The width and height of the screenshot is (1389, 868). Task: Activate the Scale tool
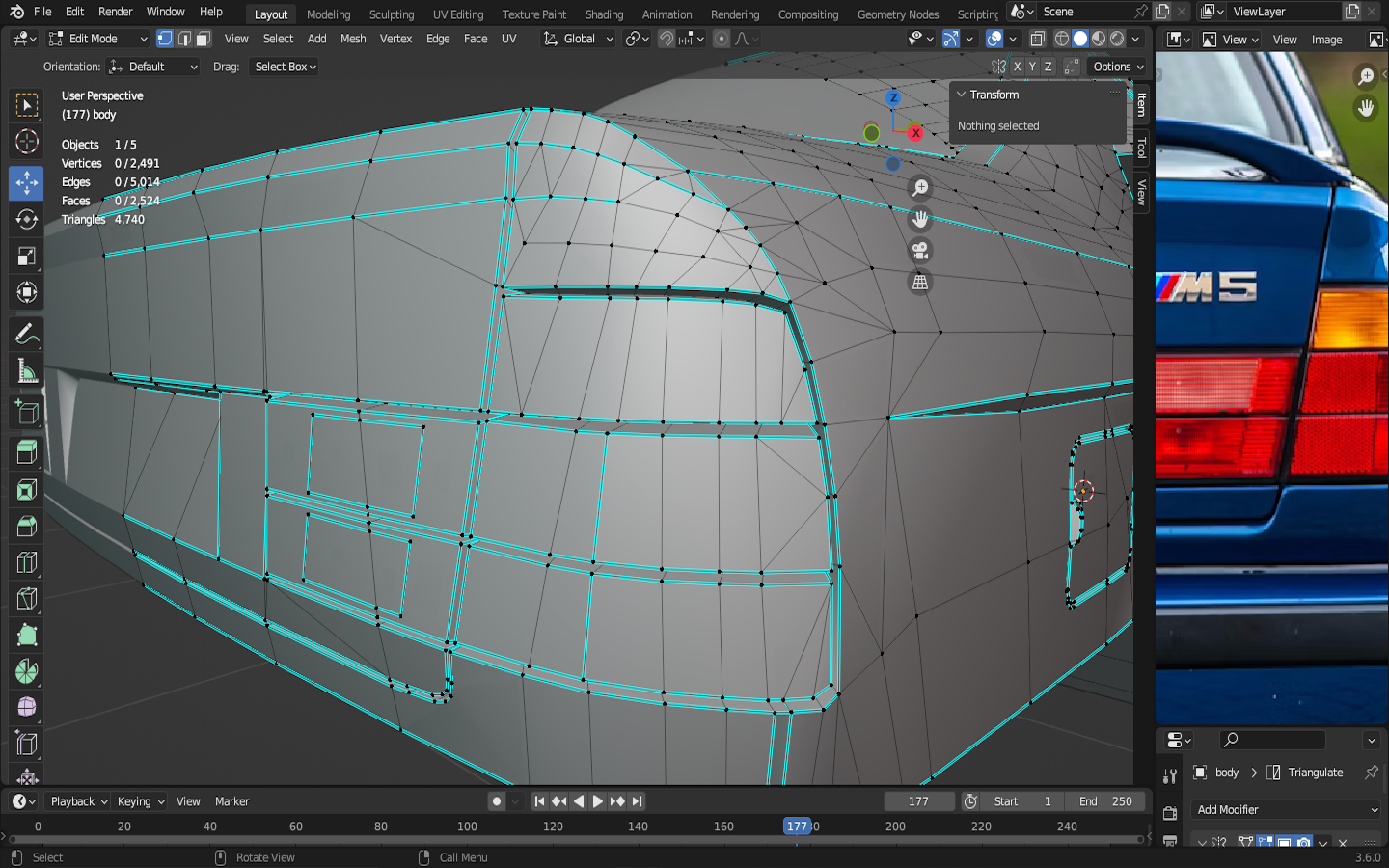(26, 256)
